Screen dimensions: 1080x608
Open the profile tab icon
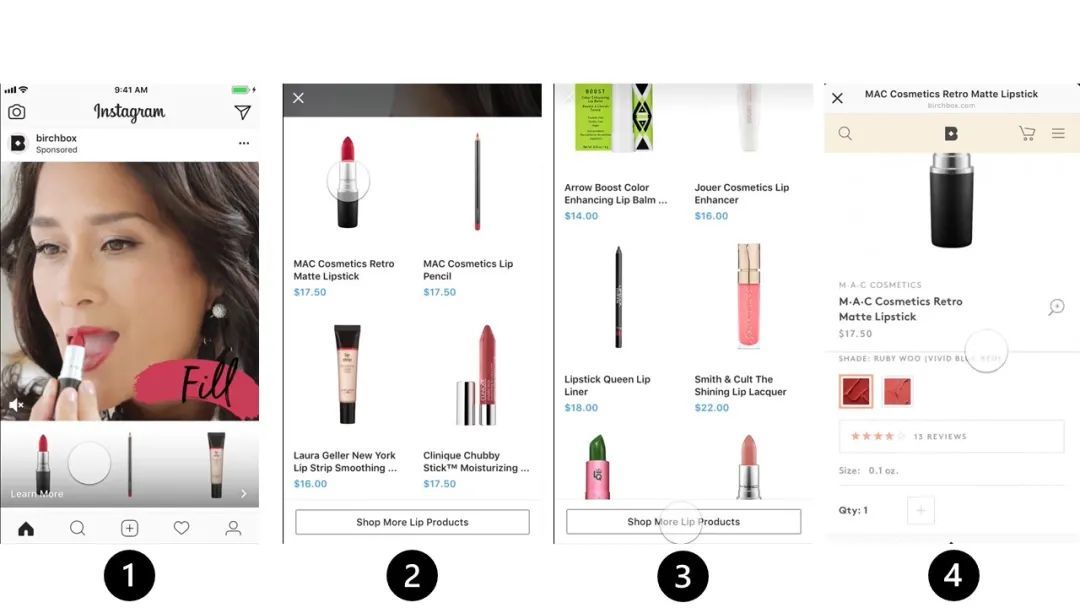233,528
